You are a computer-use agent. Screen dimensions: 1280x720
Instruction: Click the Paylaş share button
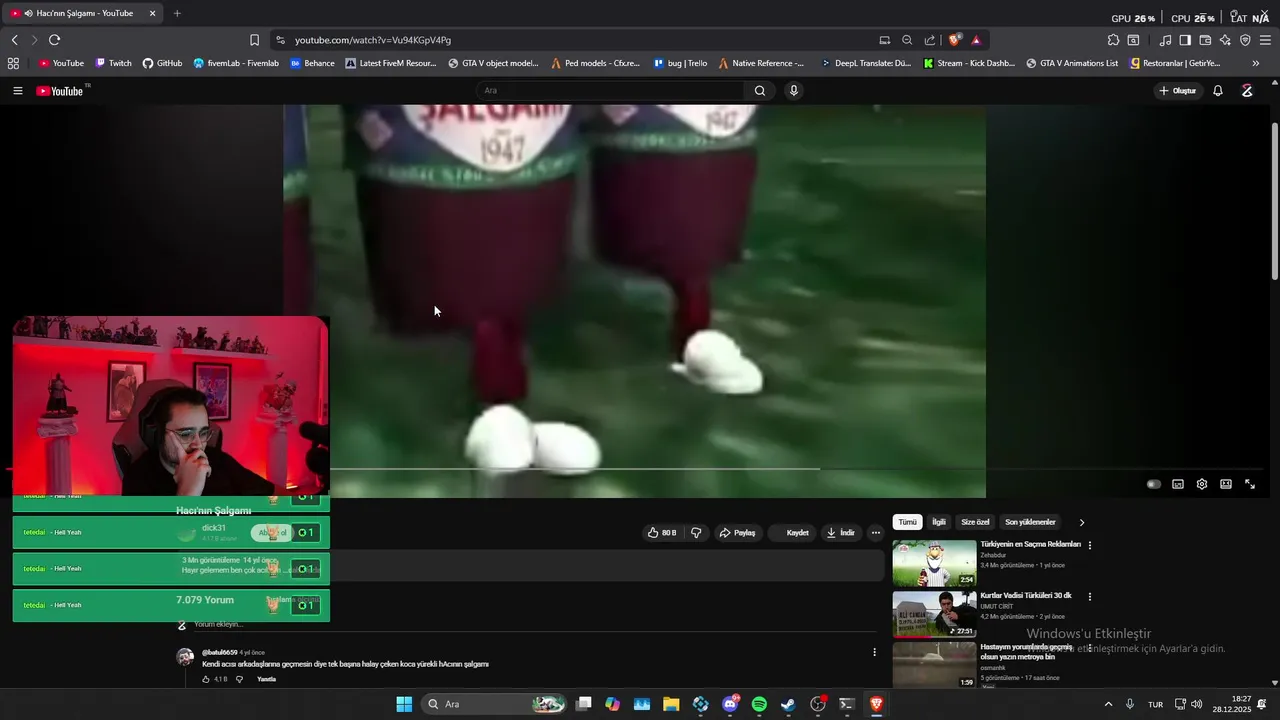click(737, 533)
